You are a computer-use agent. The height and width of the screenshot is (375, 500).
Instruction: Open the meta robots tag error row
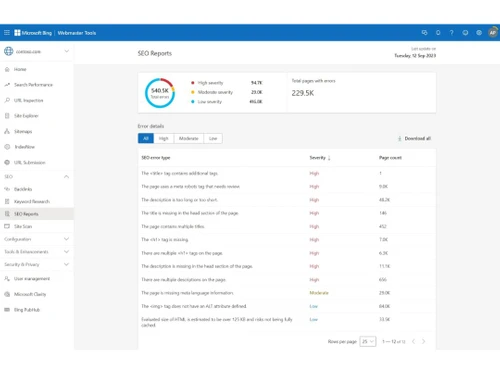click(287, 186)
